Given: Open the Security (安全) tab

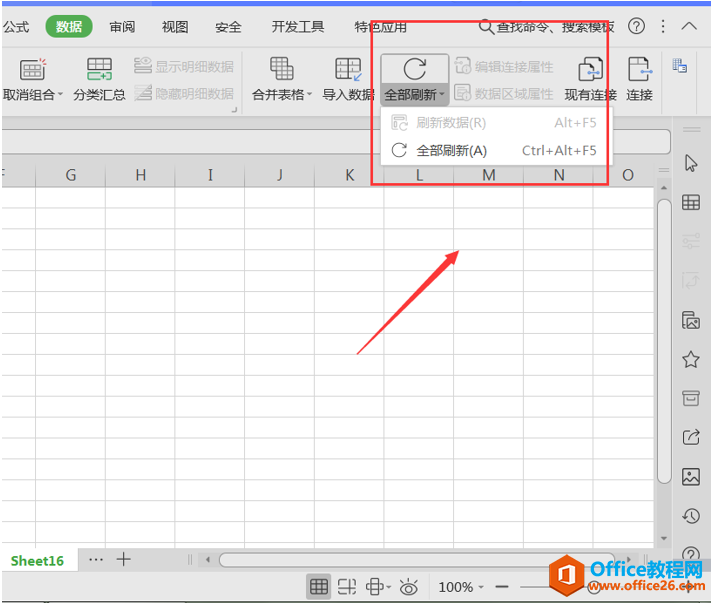Looking at the screenshot, I should click(x=228, y=27).
